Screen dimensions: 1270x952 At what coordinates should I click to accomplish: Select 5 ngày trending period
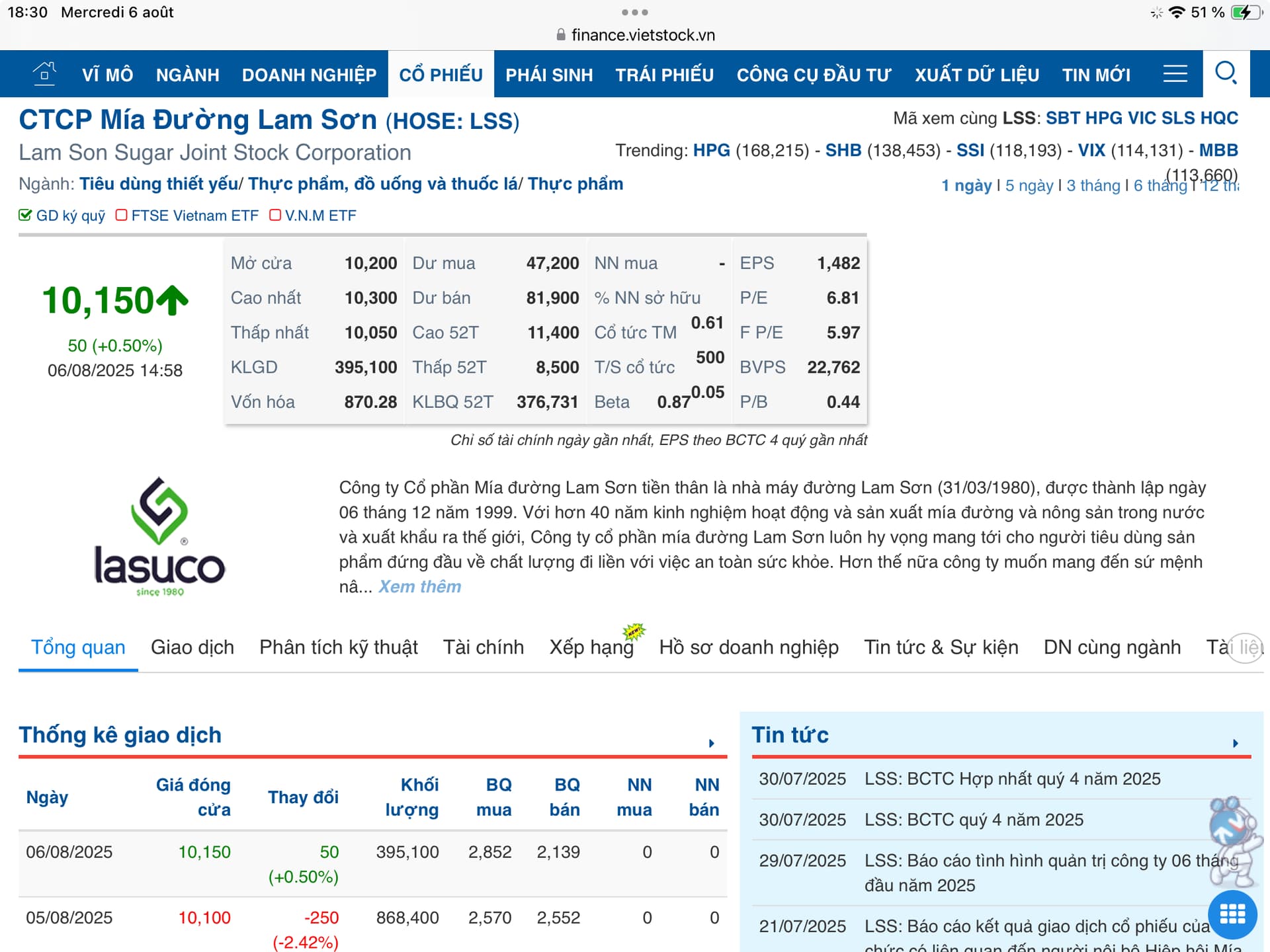[x=1029, y=186]
